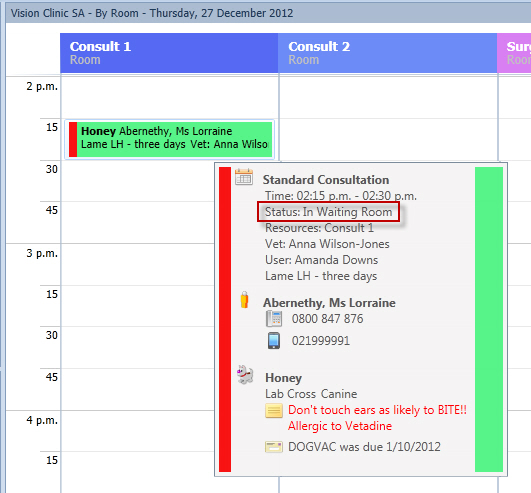
Task: Open the Honey Abernethy appointment block
Action: (x=170, y=140)
